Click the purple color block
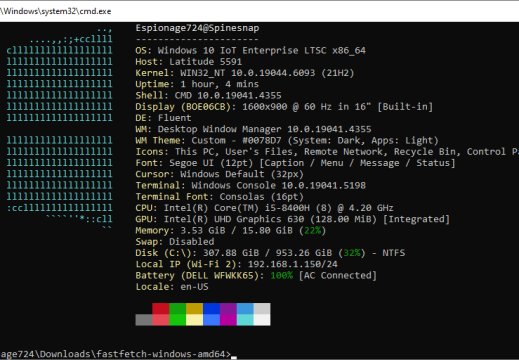 (228, 309)
